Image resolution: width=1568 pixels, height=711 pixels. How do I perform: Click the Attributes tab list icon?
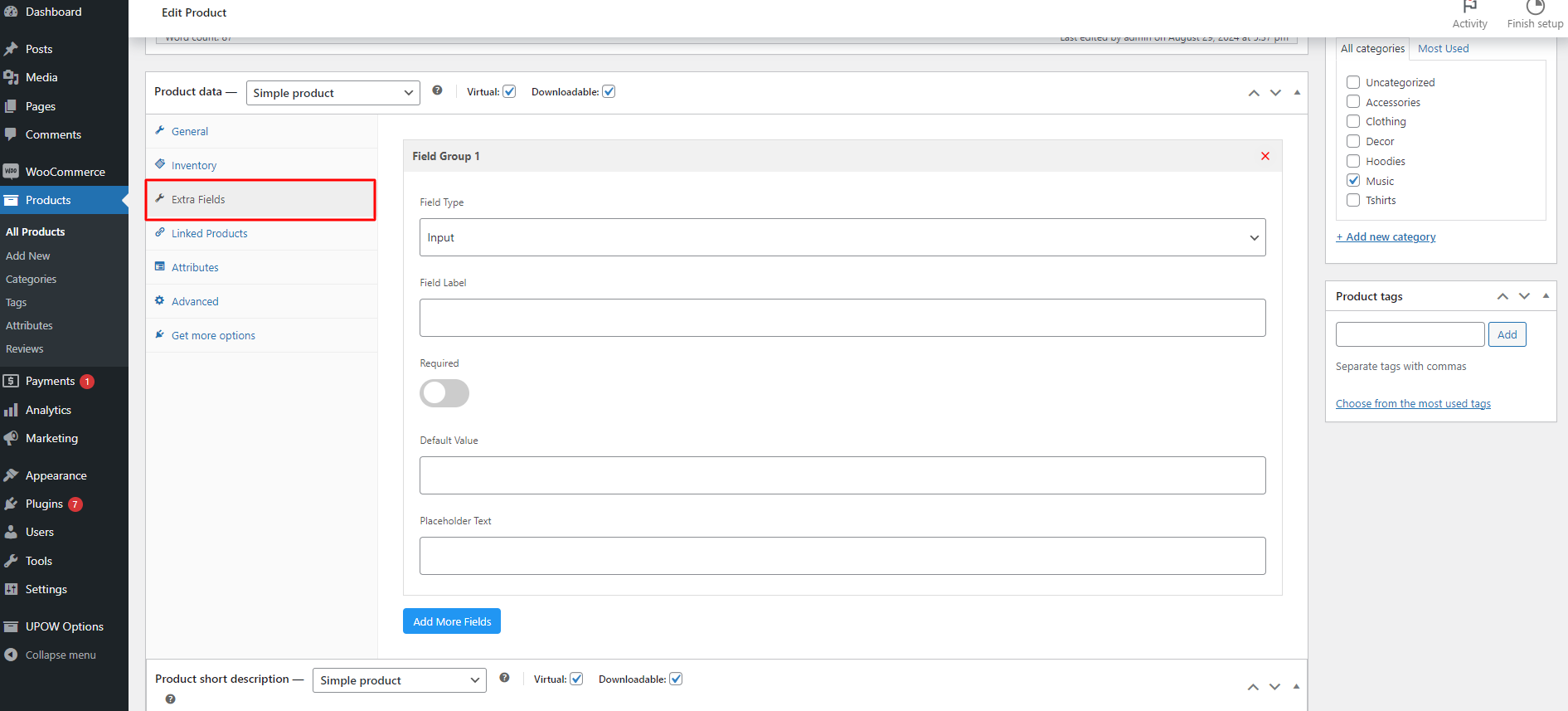pyautogui.click(x=160, y=266)
